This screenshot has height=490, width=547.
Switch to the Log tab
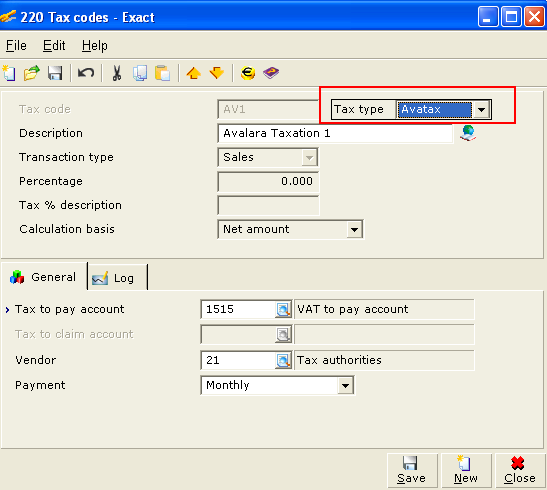click(x=118, y=278)
